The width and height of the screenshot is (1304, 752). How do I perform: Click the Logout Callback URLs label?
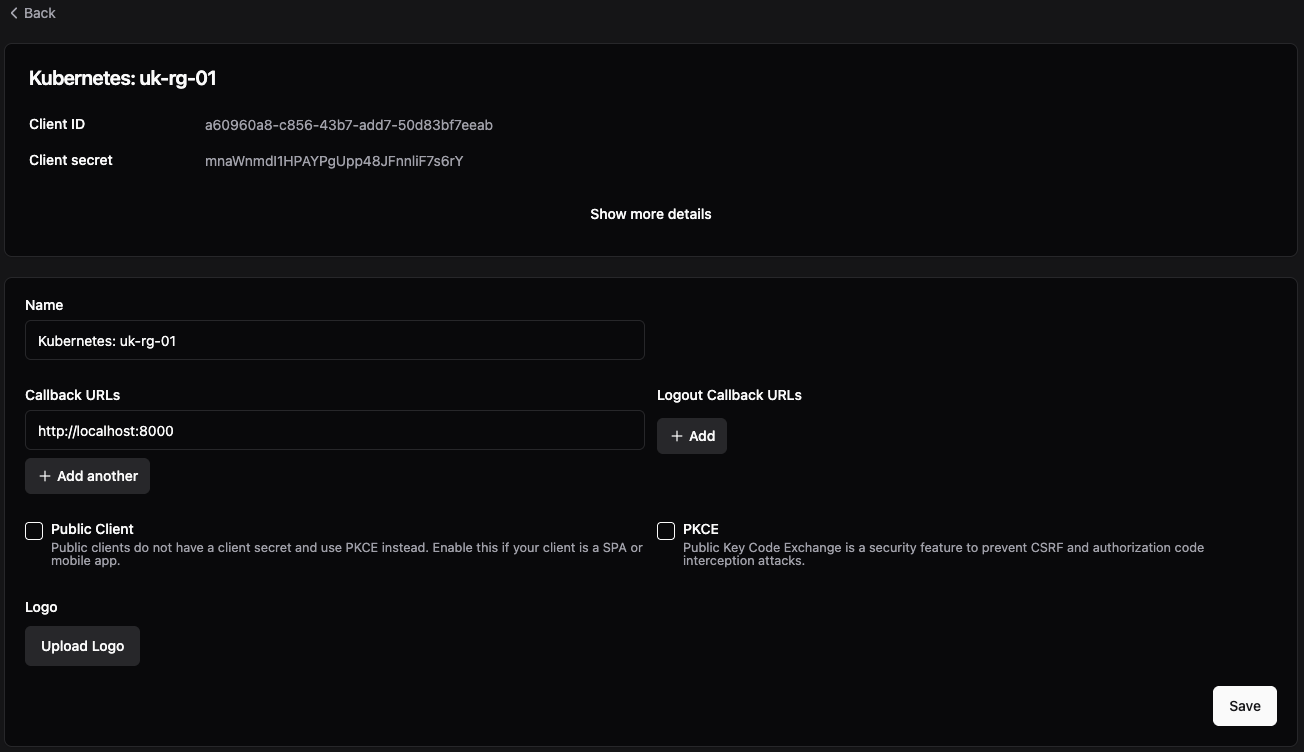click(x=729, y=395)
